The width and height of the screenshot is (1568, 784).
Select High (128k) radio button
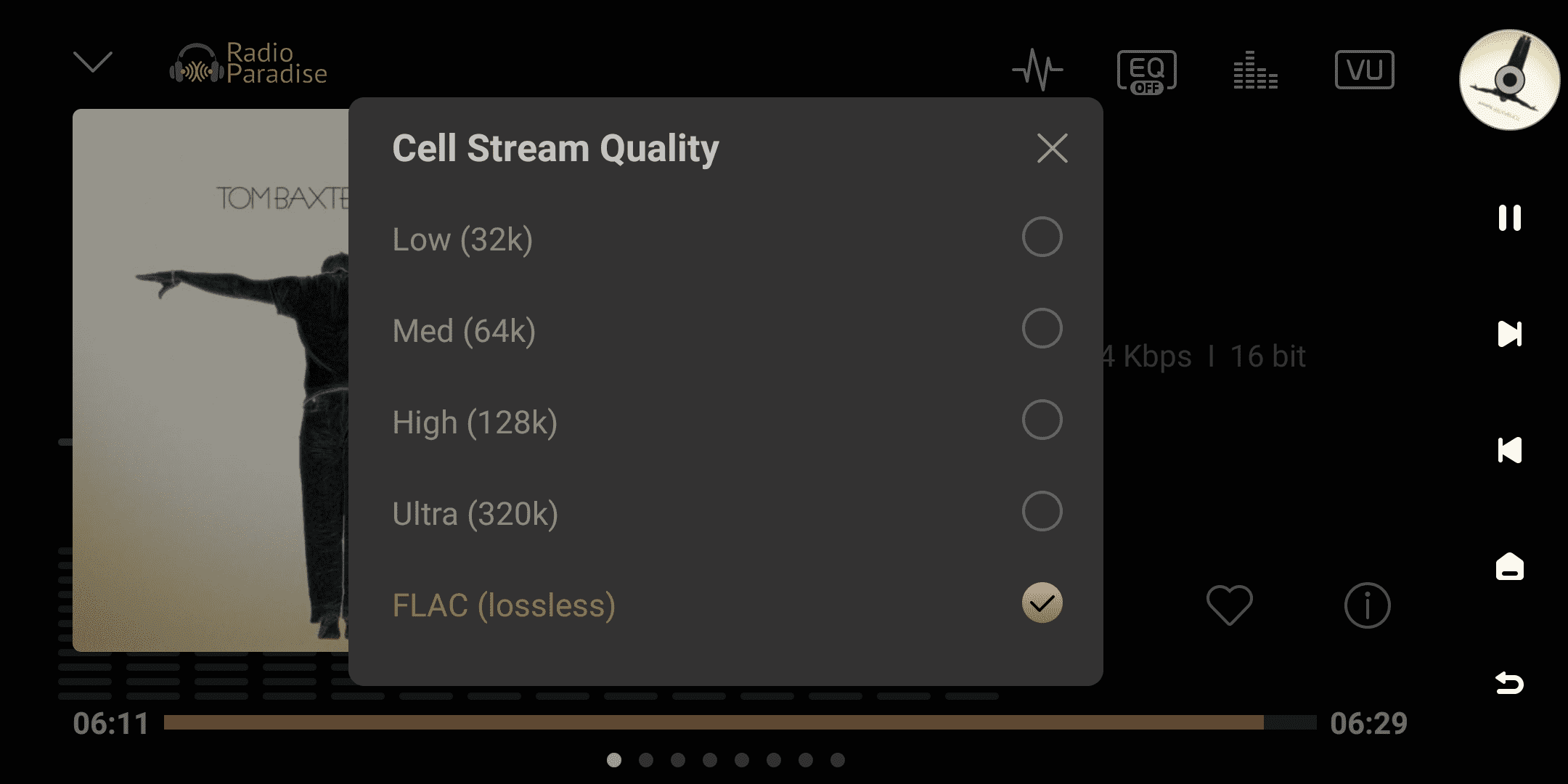1042,420
